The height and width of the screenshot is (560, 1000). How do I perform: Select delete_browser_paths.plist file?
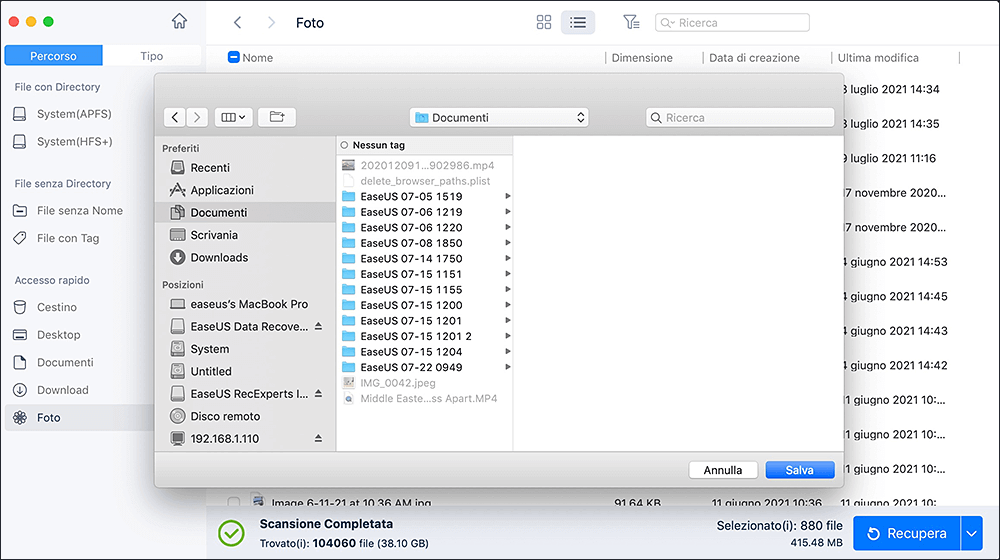[424, 181]
